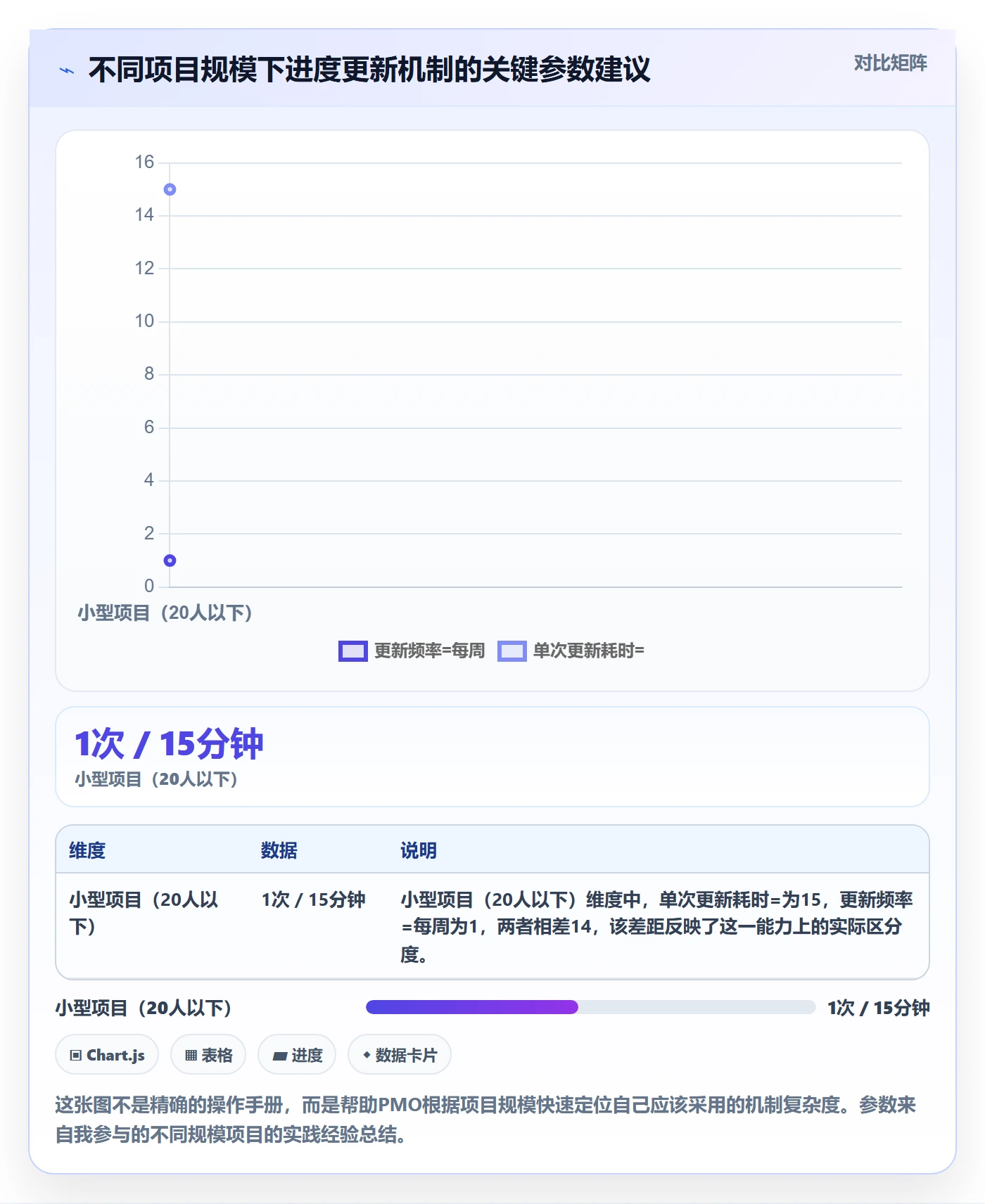Click the table explanation text cell
Screen dimensions: 985x1204
point(657,927)
